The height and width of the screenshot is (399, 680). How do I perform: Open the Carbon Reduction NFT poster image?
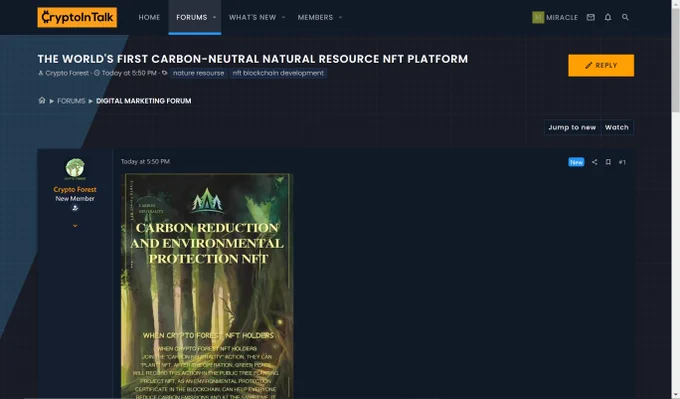point(207,286)
